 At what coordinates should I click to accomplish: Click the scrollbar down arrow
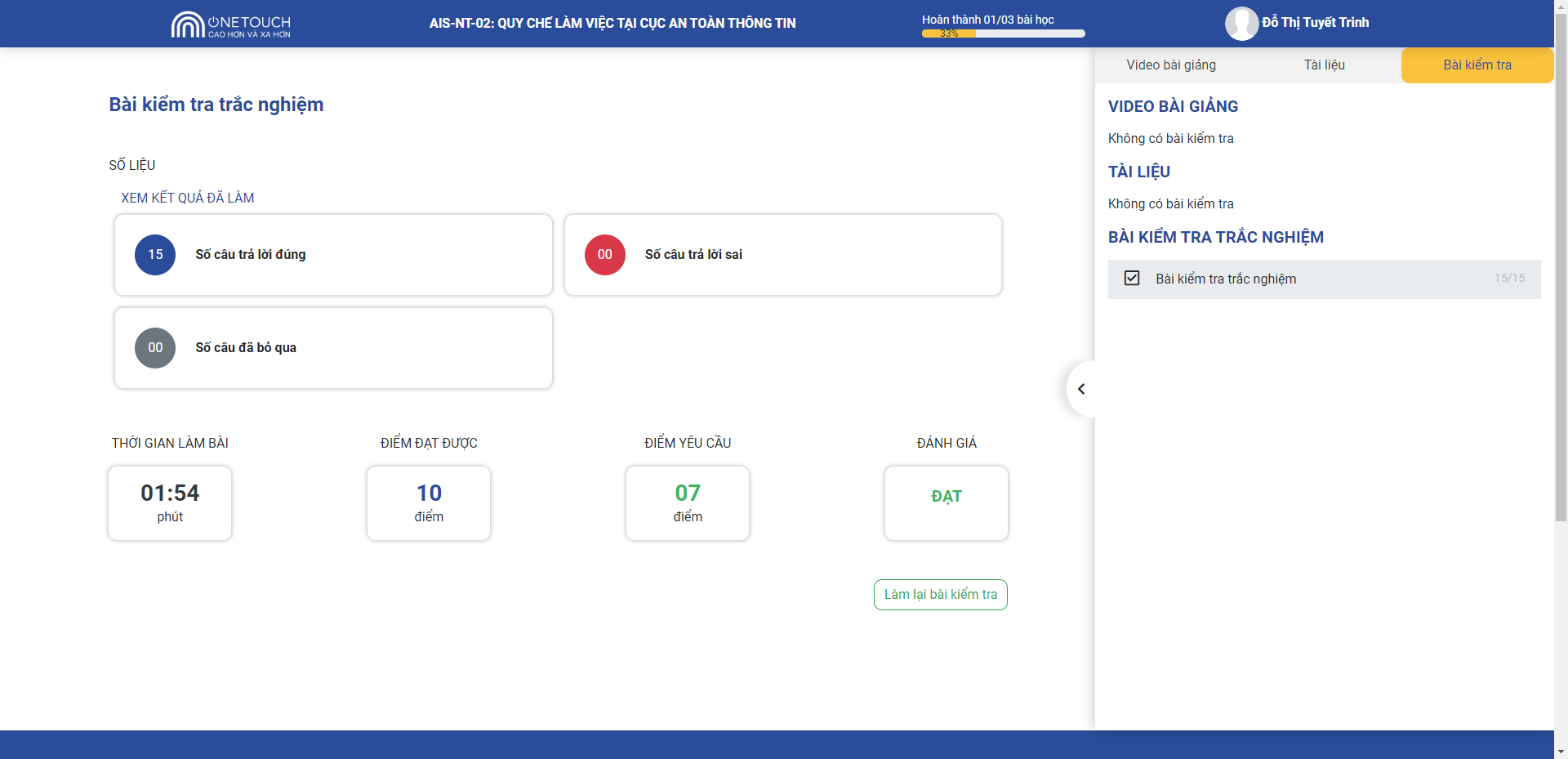(x=1561, y=752)
